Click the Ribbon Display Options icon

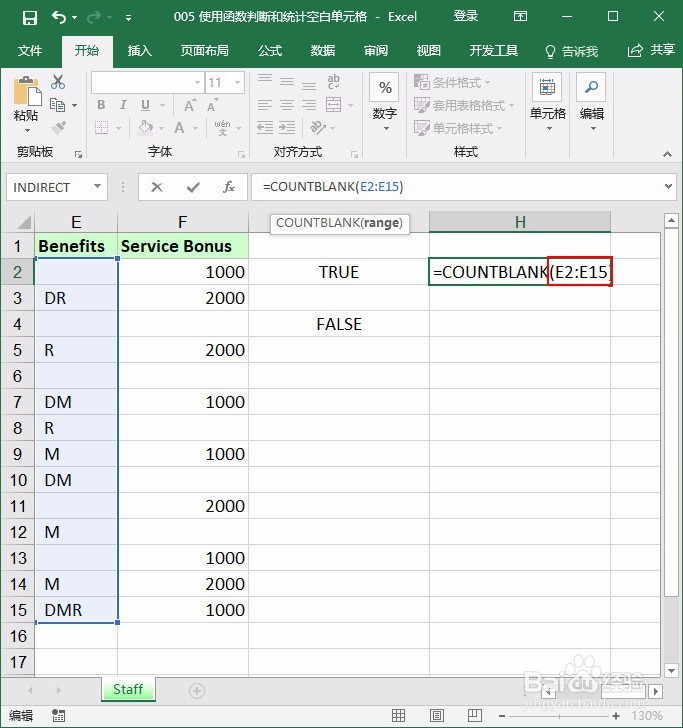click(x=520, y=17)
